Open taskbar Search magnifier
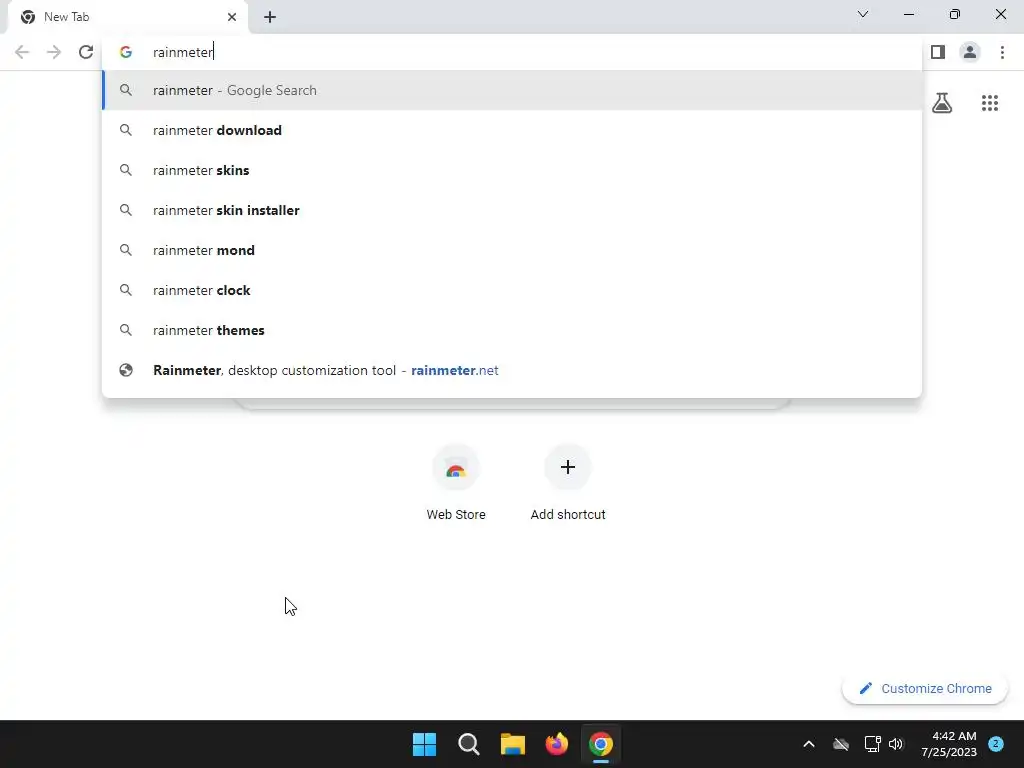Screen dimensions: 1024x768 coord(469,744)
